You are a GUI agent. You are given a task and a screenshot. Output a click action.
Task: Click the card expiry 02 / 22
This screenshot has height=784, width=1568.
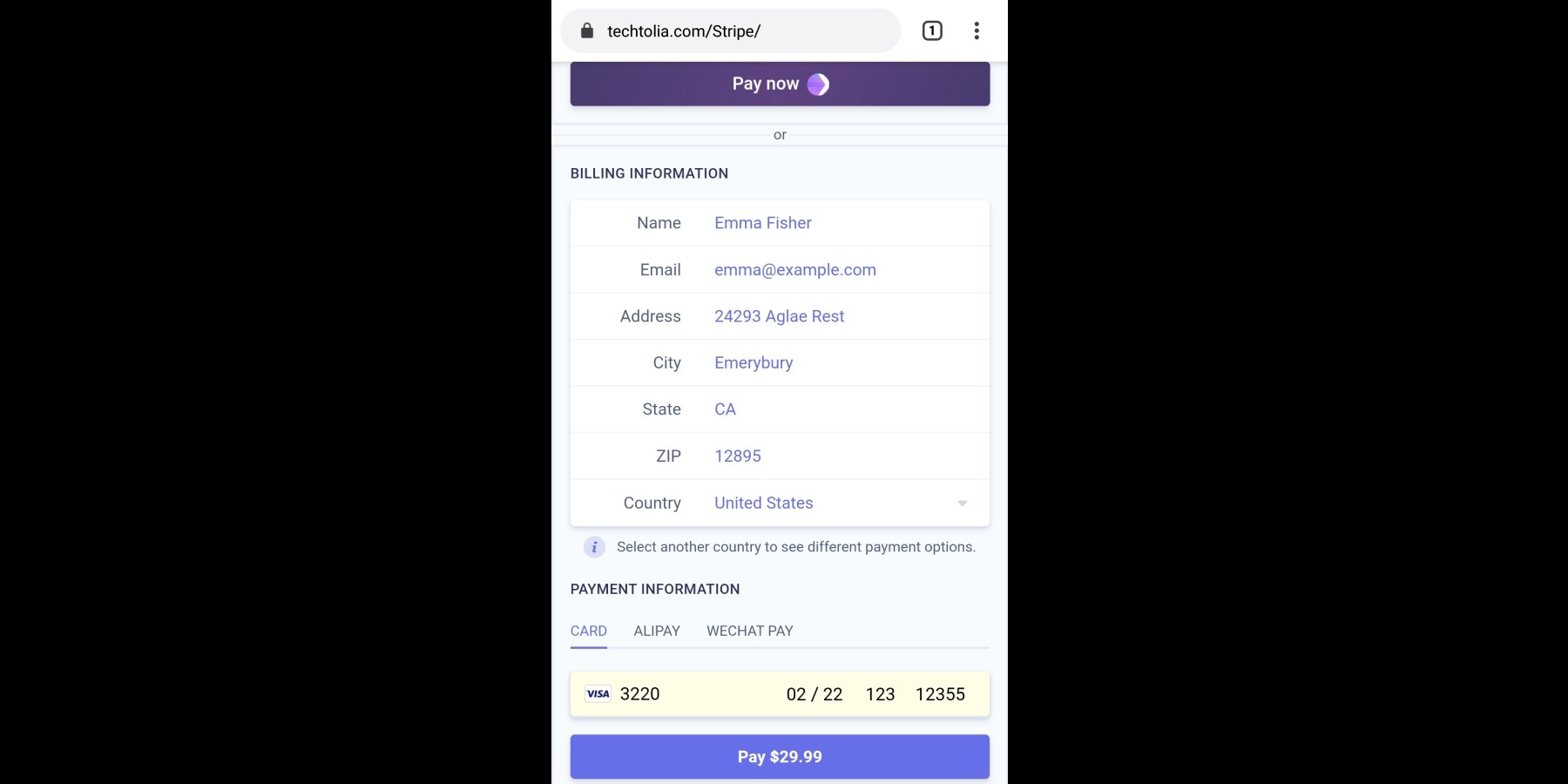click(x=814, y=694)
